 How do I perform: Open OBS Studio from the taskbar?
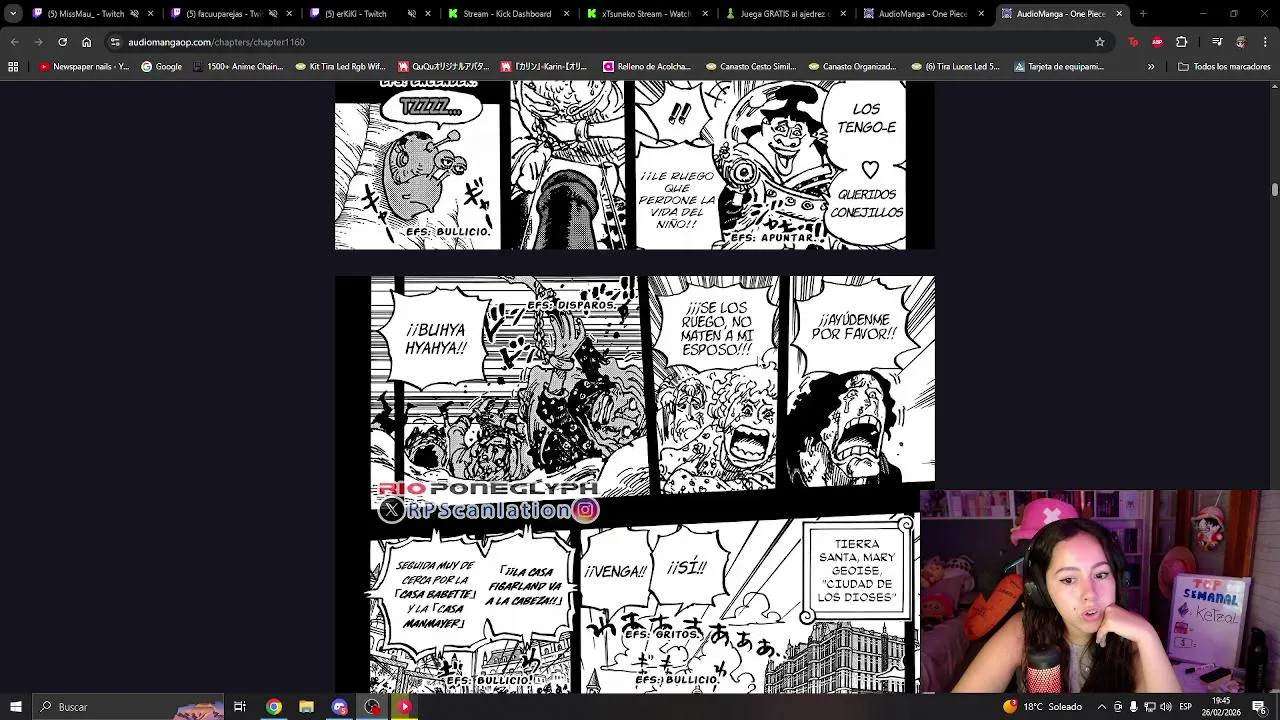click(372, 707)
